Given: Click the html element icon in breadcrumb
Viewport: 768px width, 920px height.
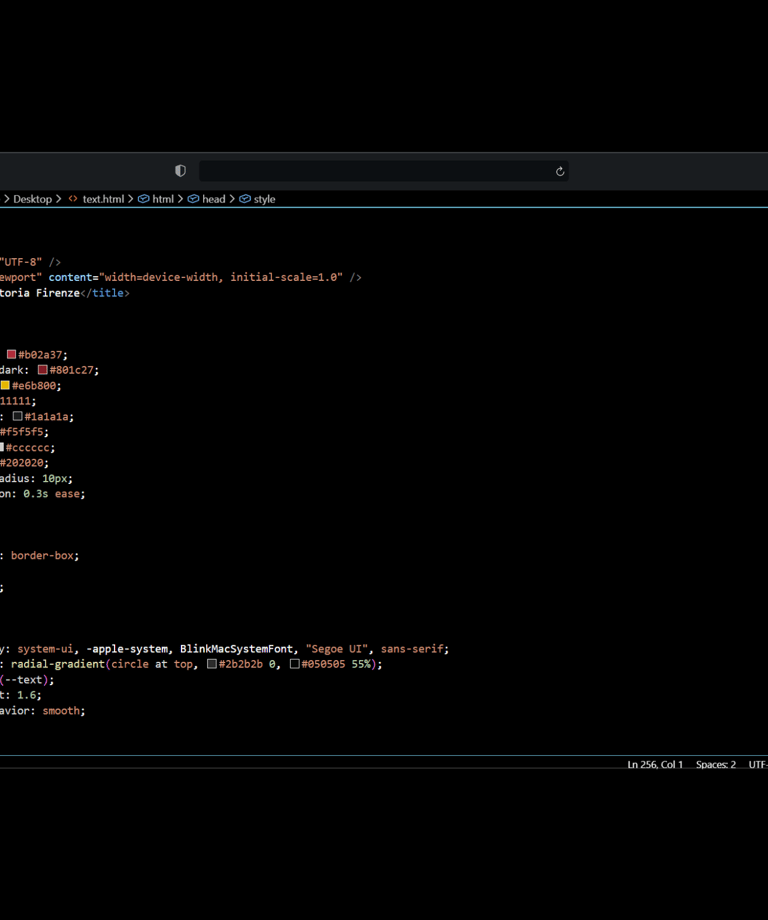Looking at the screenshot, I should click(144, 199).
